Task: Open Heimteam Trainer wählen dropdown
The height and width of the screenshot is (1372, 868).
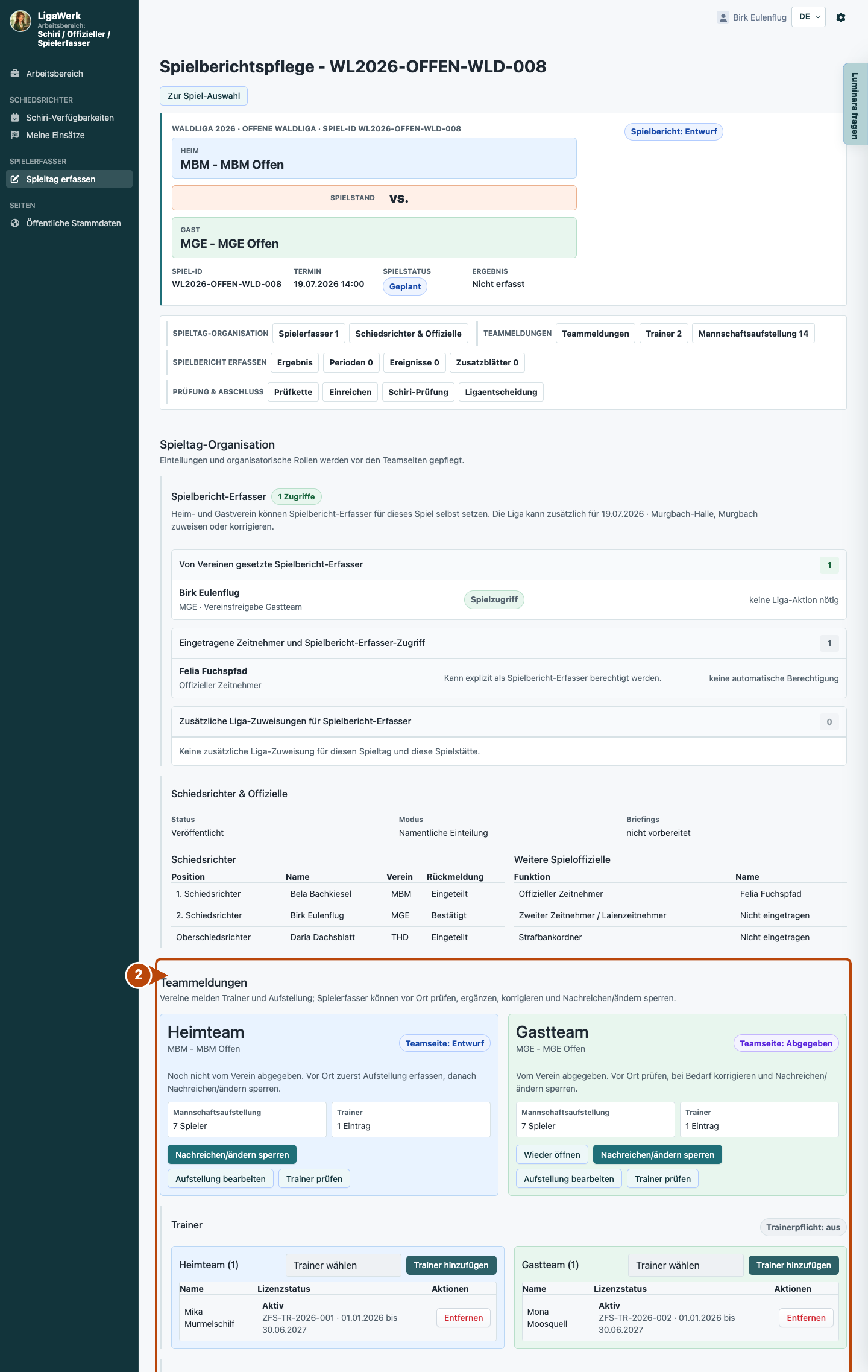Action: 343,1265
